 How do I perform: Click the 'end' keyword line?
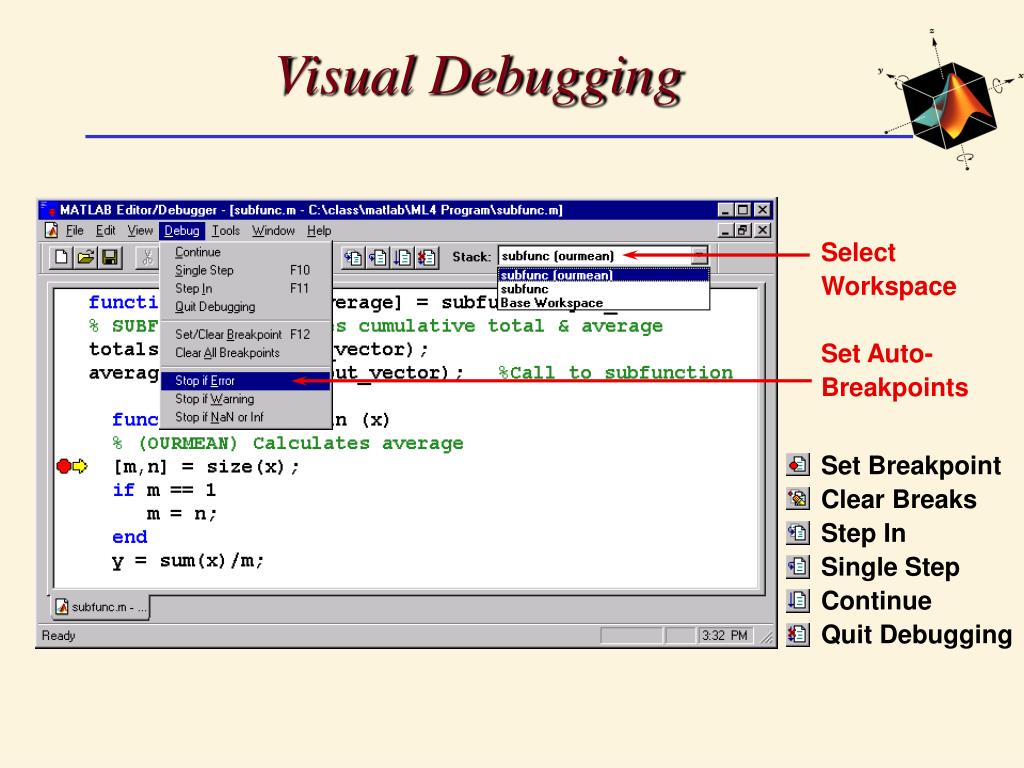tap(130, 537)
